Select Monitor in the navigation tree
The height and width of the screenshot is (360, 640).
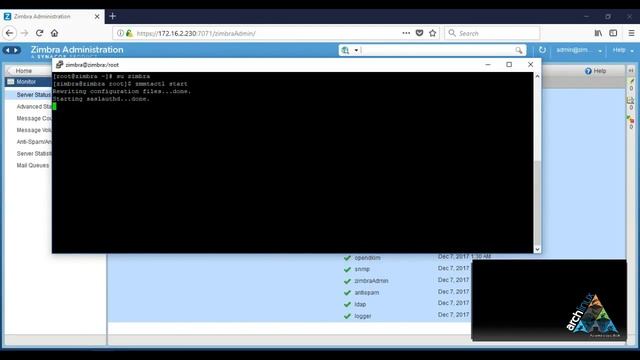click(26, 82)
